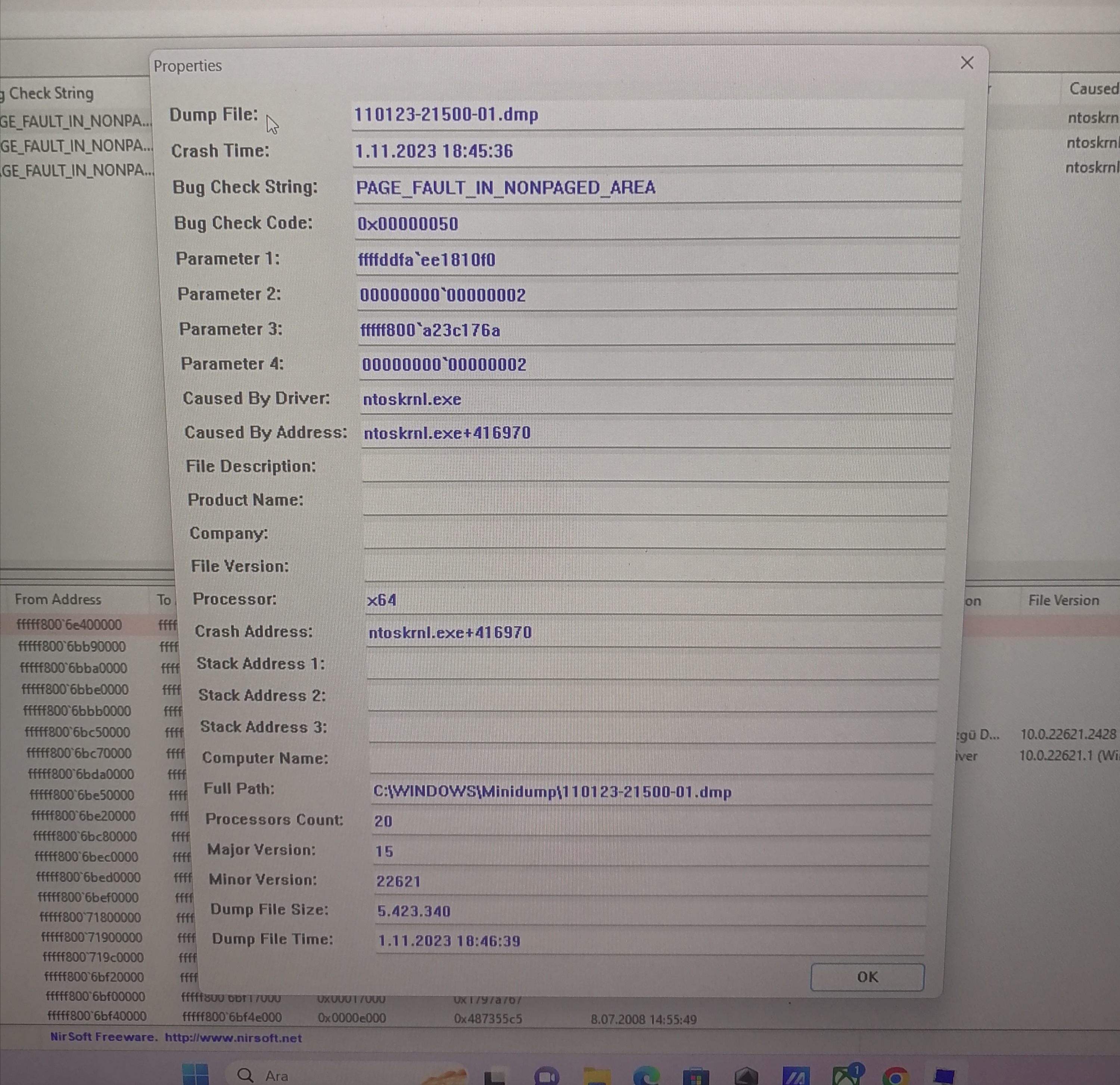Open the Windows Start menu
The image size is (1120, 1085).
[195, 1075]
